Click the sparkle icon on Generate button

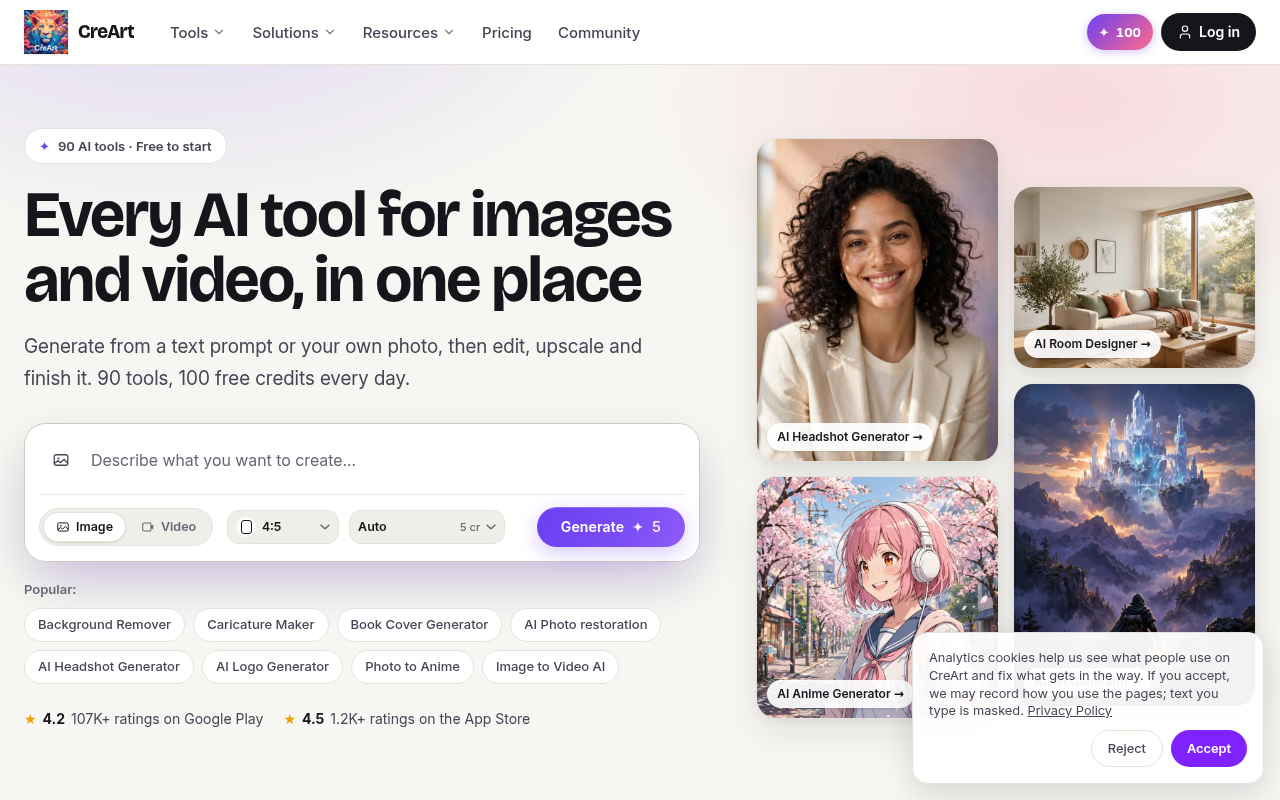pos(638,527)
